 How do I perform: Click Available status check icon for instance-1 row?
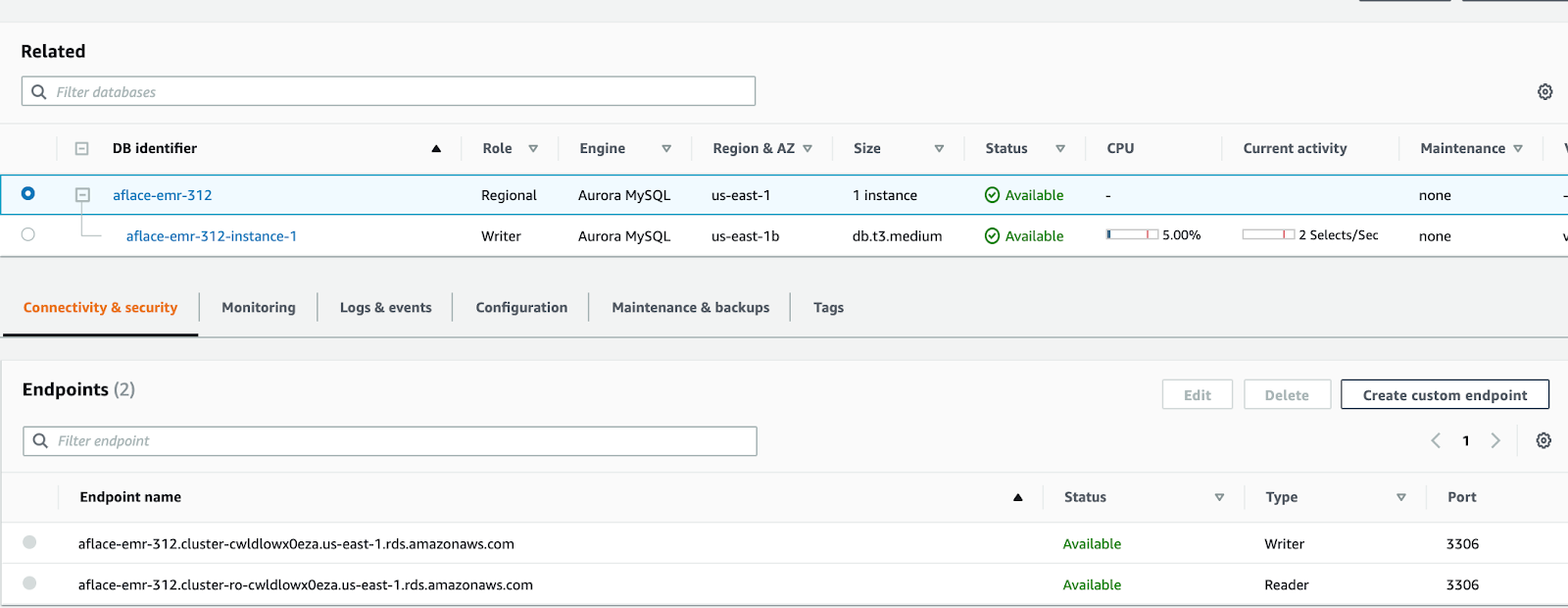tap(992, 235)
